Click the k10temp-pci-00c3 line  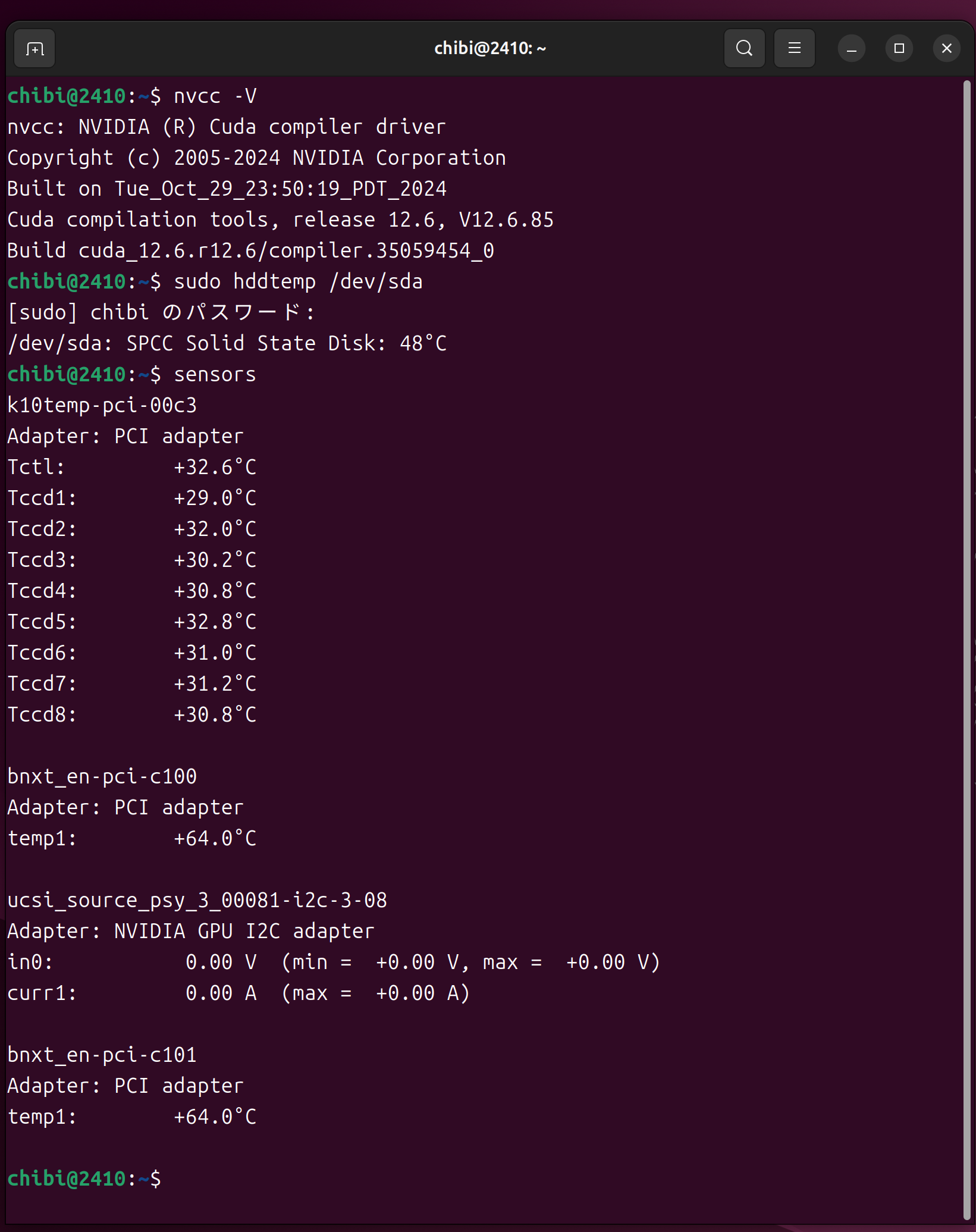coord(102,406)
